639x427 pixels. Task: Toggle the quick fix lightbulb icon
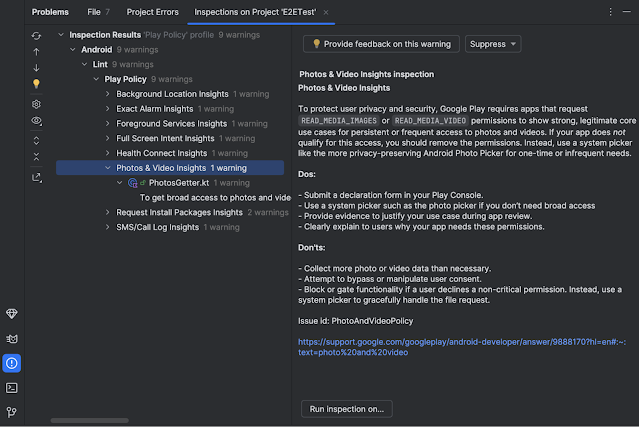click(x=37, y=84)
